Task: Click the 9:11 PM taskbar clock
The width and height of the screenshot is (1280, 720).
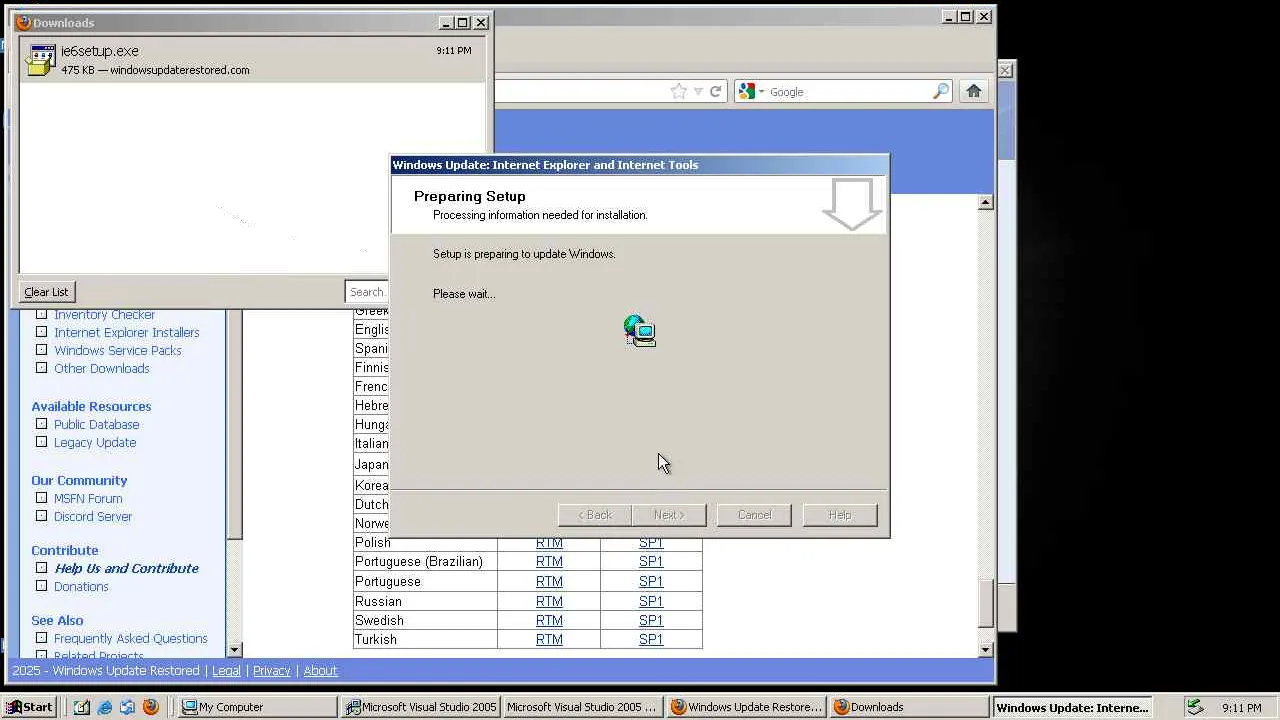Action: pyautogui.click(x=1241, y=708)
